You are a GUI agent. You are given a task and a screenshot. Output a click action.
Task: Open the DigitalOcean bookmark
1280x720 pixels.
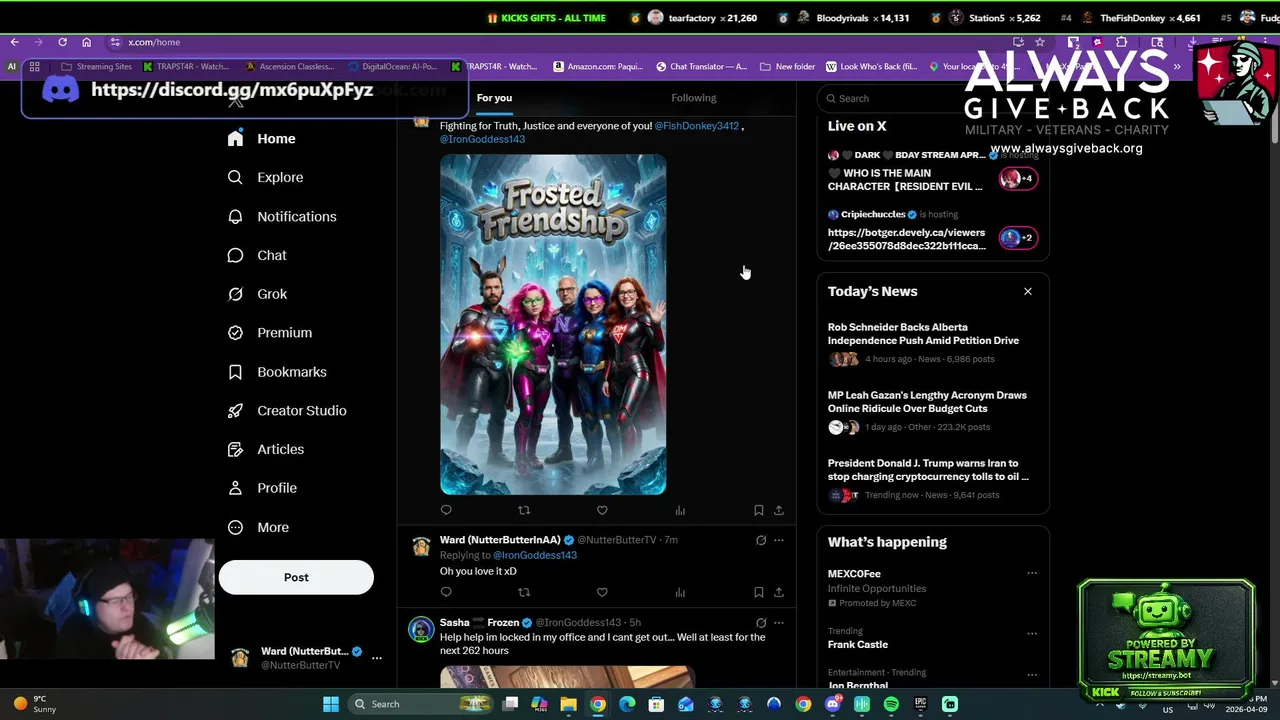(x=392, y=67)
